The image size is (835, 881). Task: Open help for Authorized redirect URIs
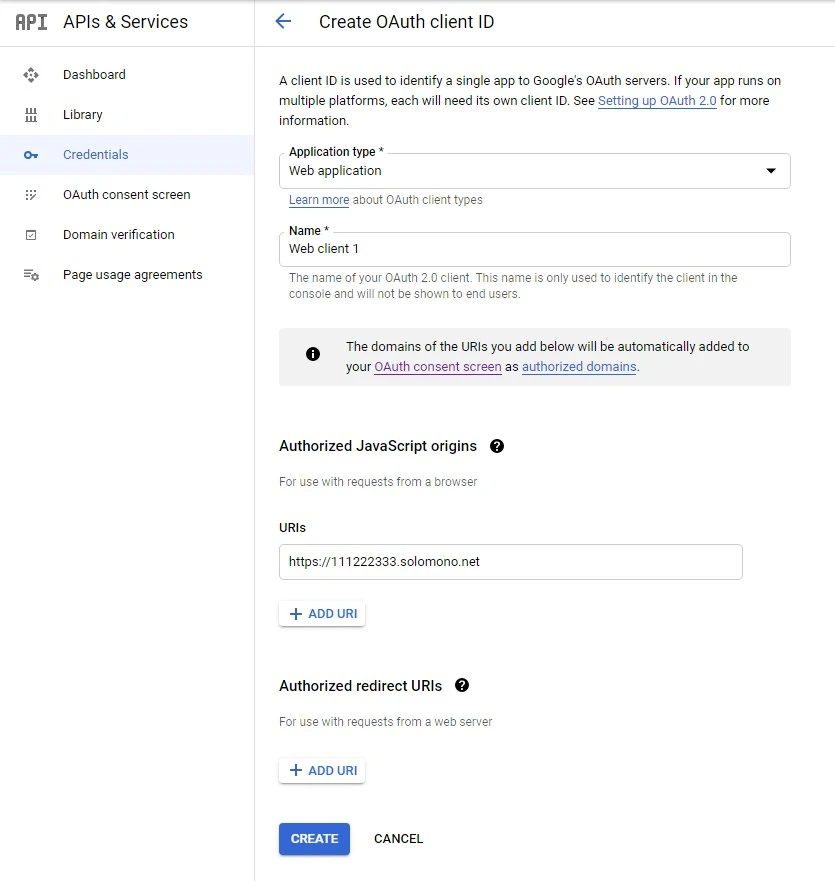(x=461, y=686)
